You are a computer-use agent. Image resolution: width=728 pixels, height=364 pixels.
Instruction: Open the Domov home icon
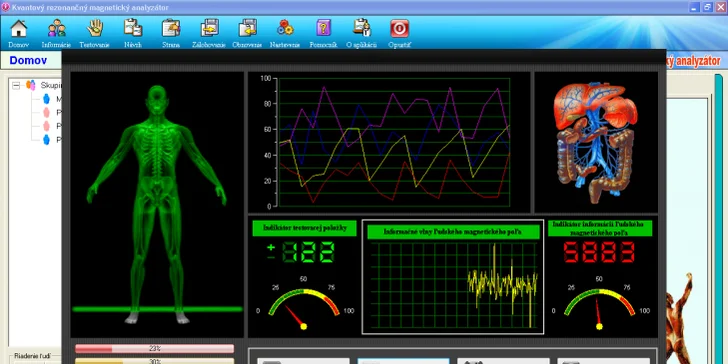click(x=19, y=33)
